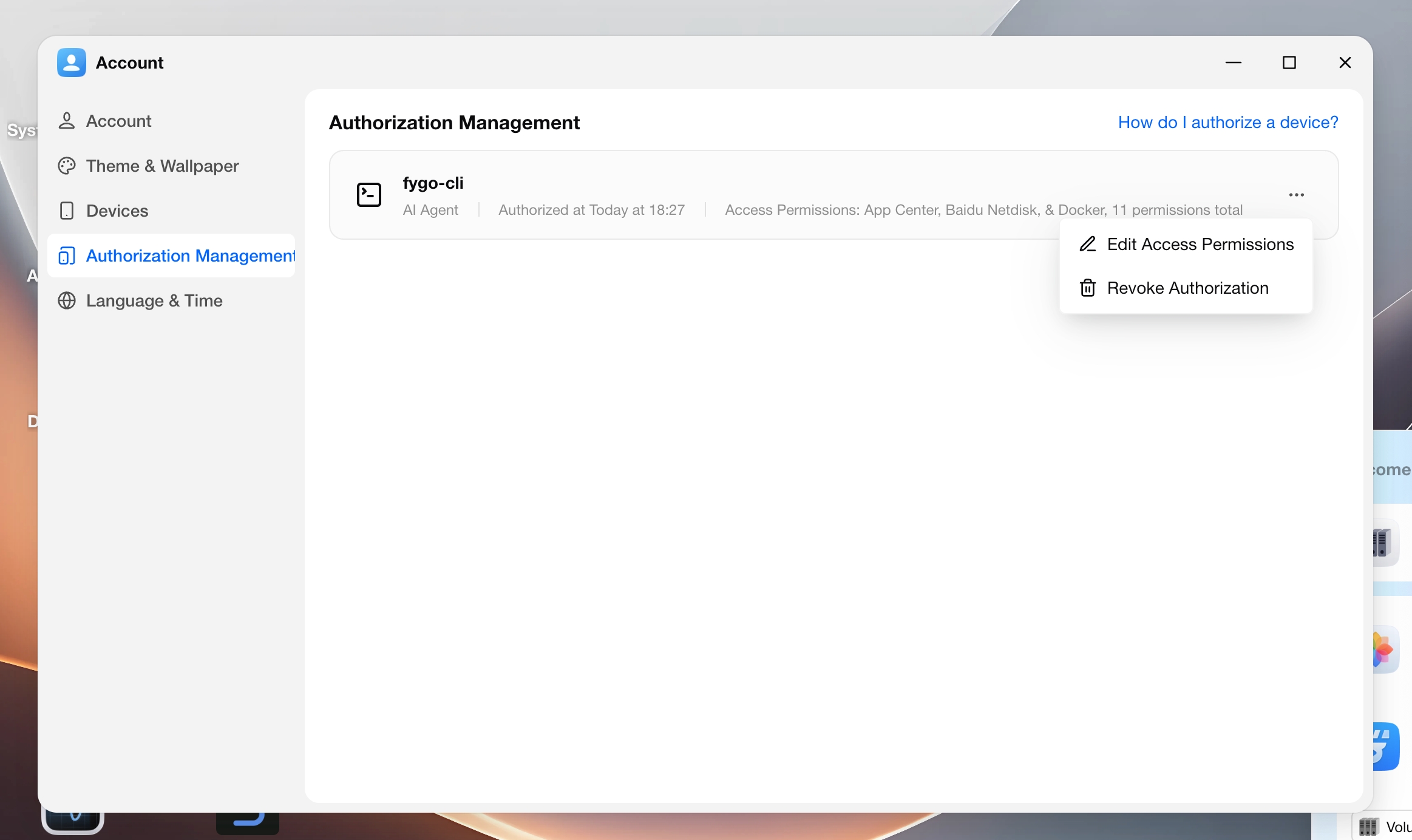
Task: Minimize the Account window
Action: point(1234,63)
